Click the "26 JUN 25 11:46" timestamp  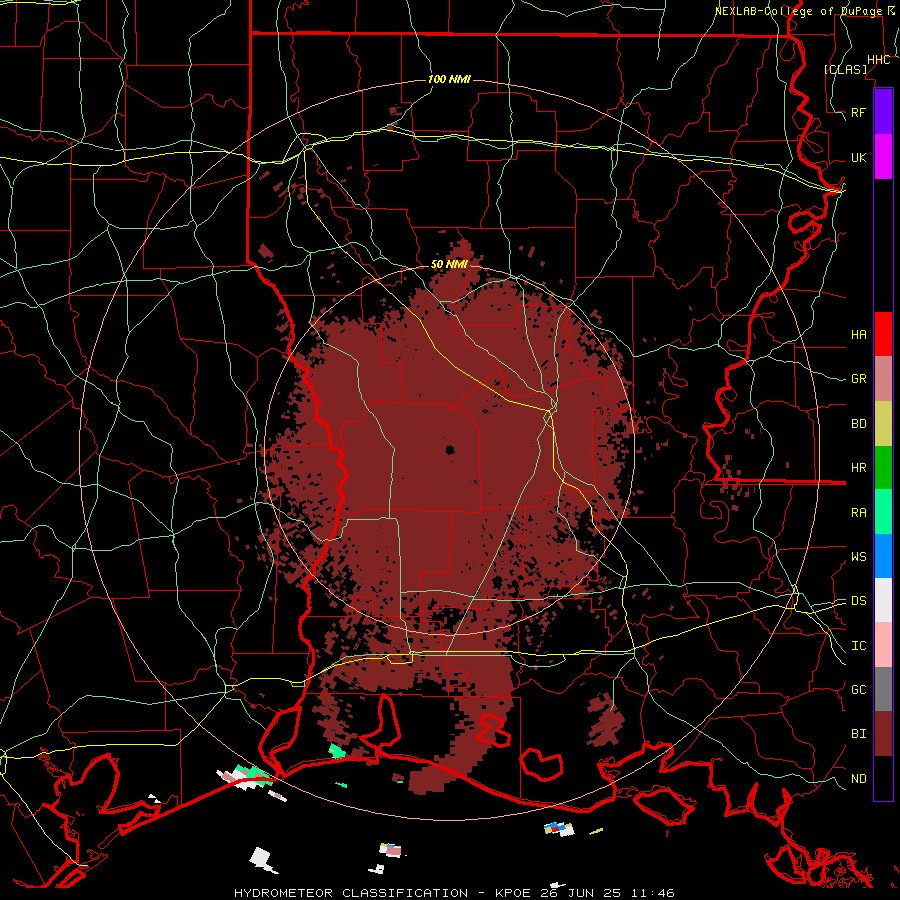tap(607, 893)
